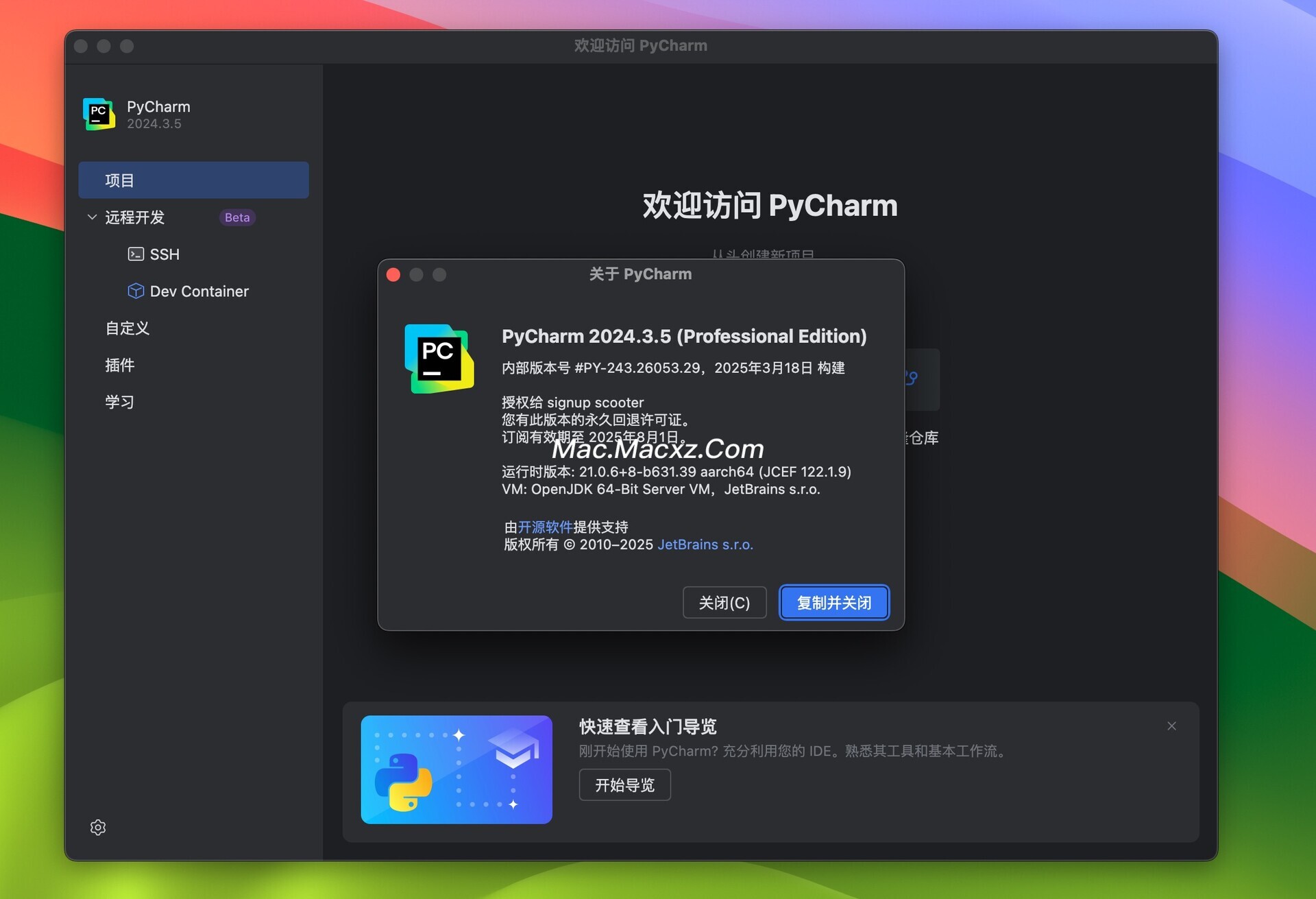
Task: Click the VM: OpenJDK 64-Bit Server VM line
Action: pyautogui.click(x=661, y=489)
